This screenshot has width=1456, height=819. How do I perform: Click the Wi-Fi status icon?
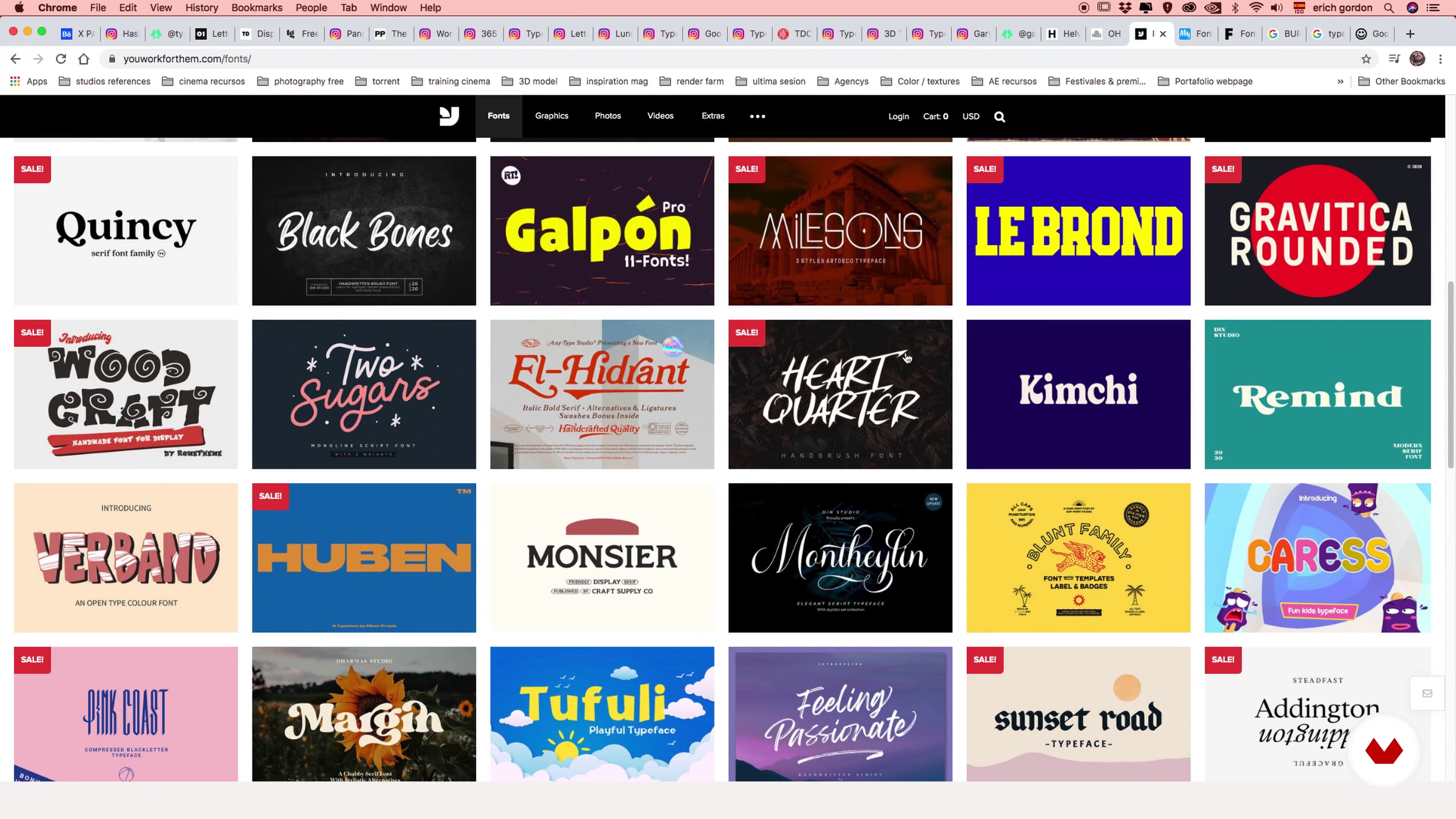[x=1256, y=7]
